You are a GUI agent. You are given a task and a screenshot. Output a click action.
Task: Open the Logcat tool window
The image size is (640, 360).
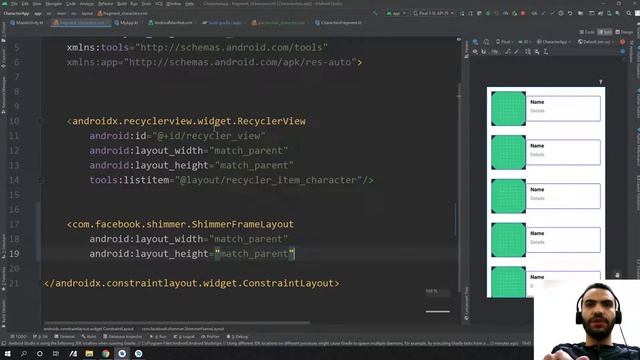184,337
